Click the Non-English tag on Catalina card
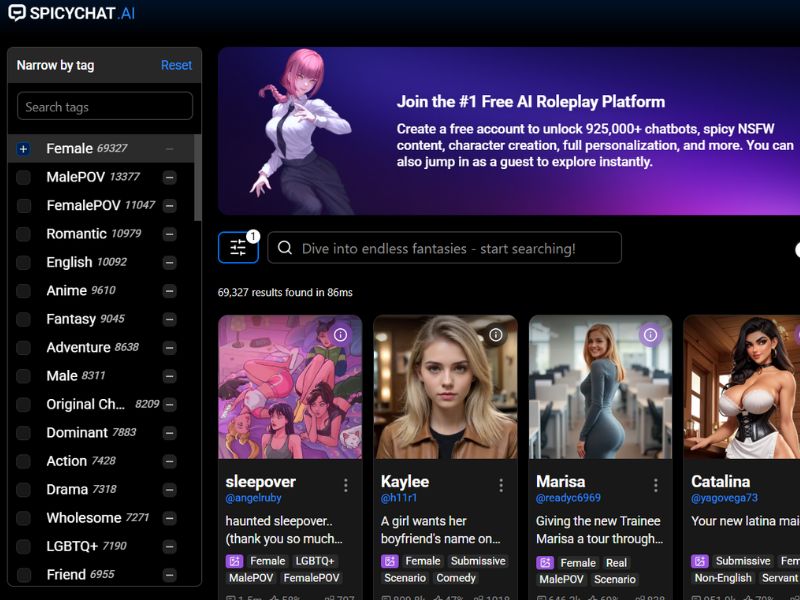 723,578
